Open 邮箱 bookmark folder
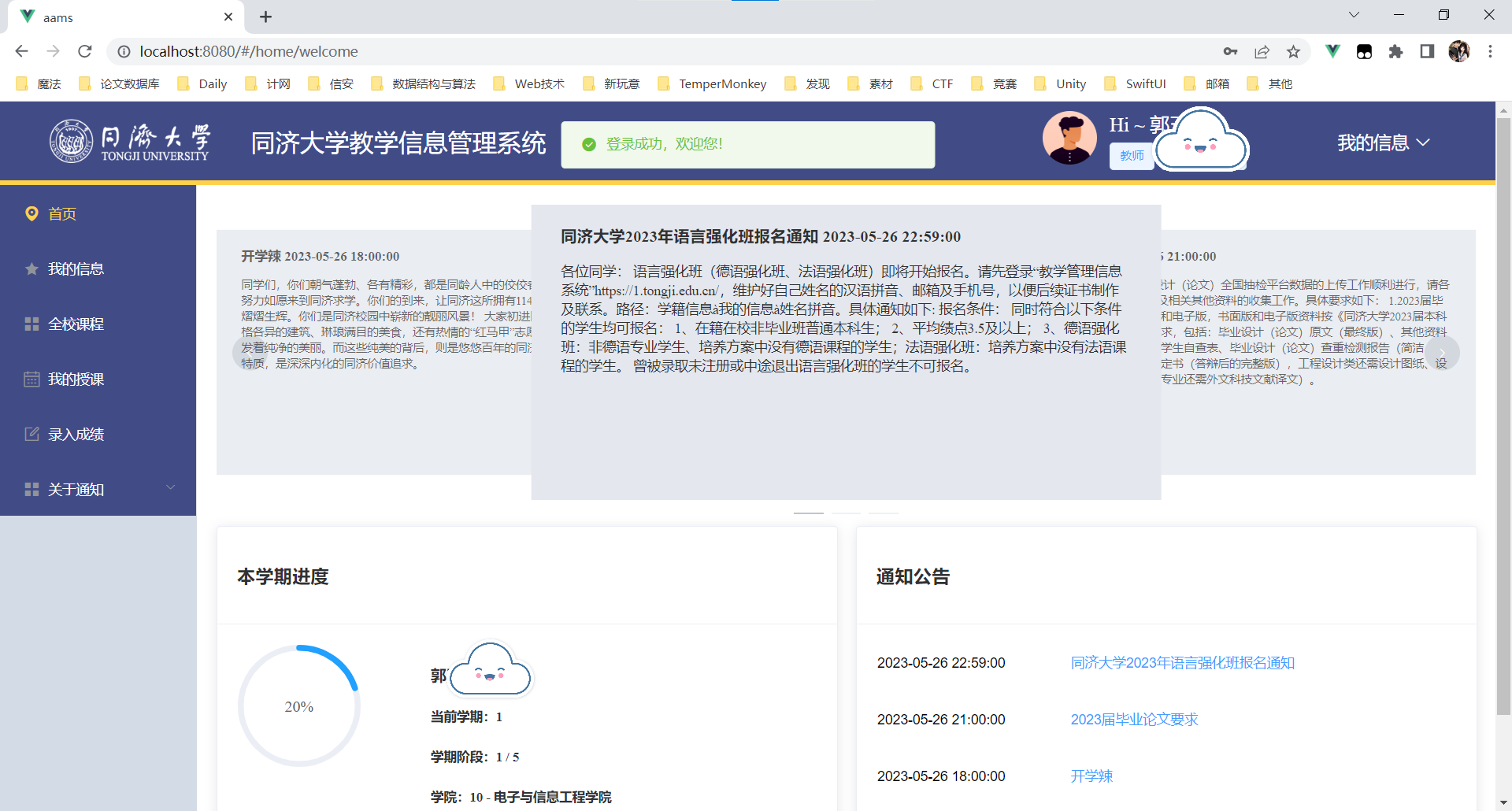The height and width of the screenshot is (811, 1512). pyautogui.click(x=1206, y=83)
